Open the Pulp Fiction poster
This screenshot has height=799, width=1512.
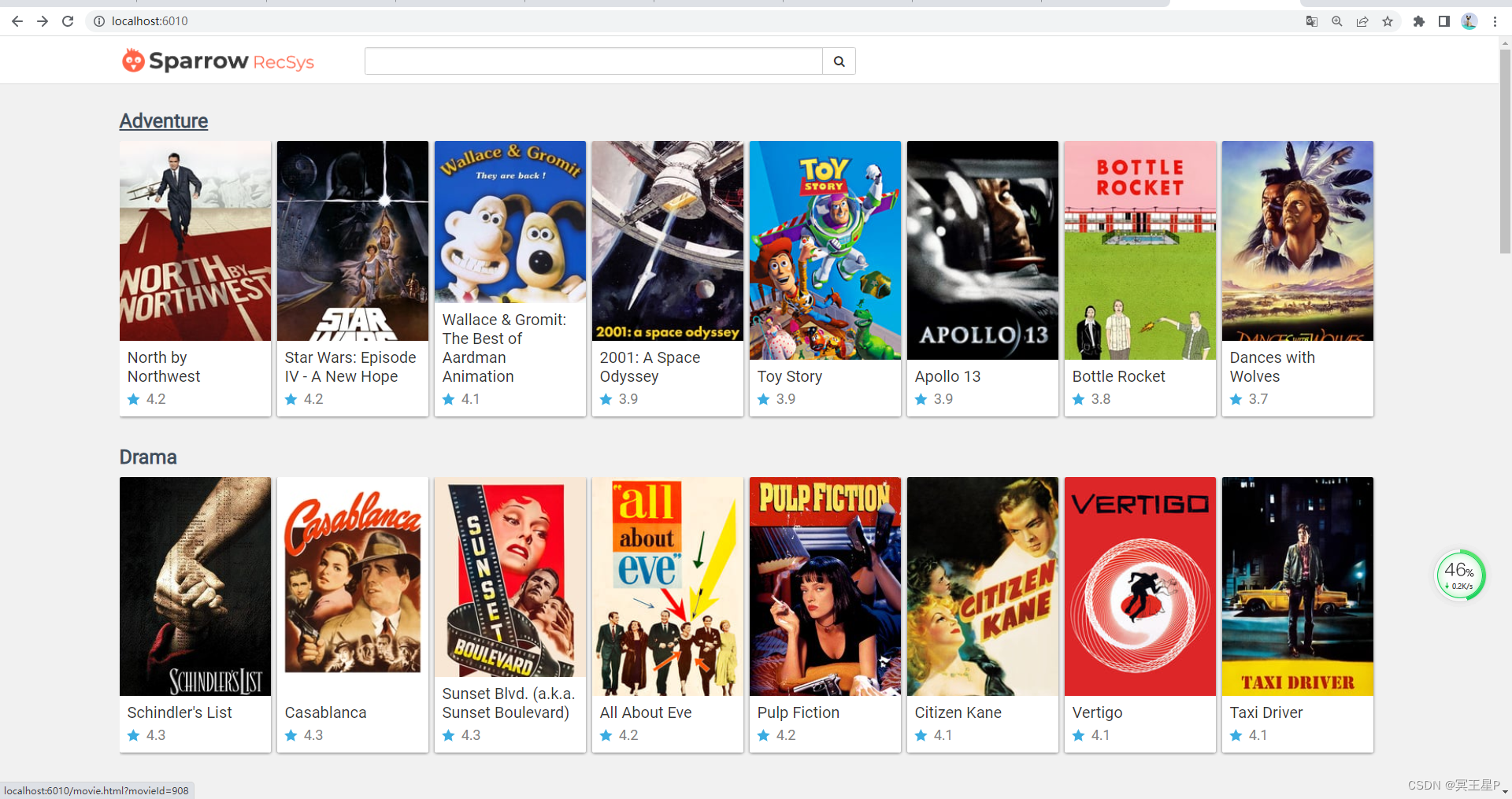click(x=825, y=586)
